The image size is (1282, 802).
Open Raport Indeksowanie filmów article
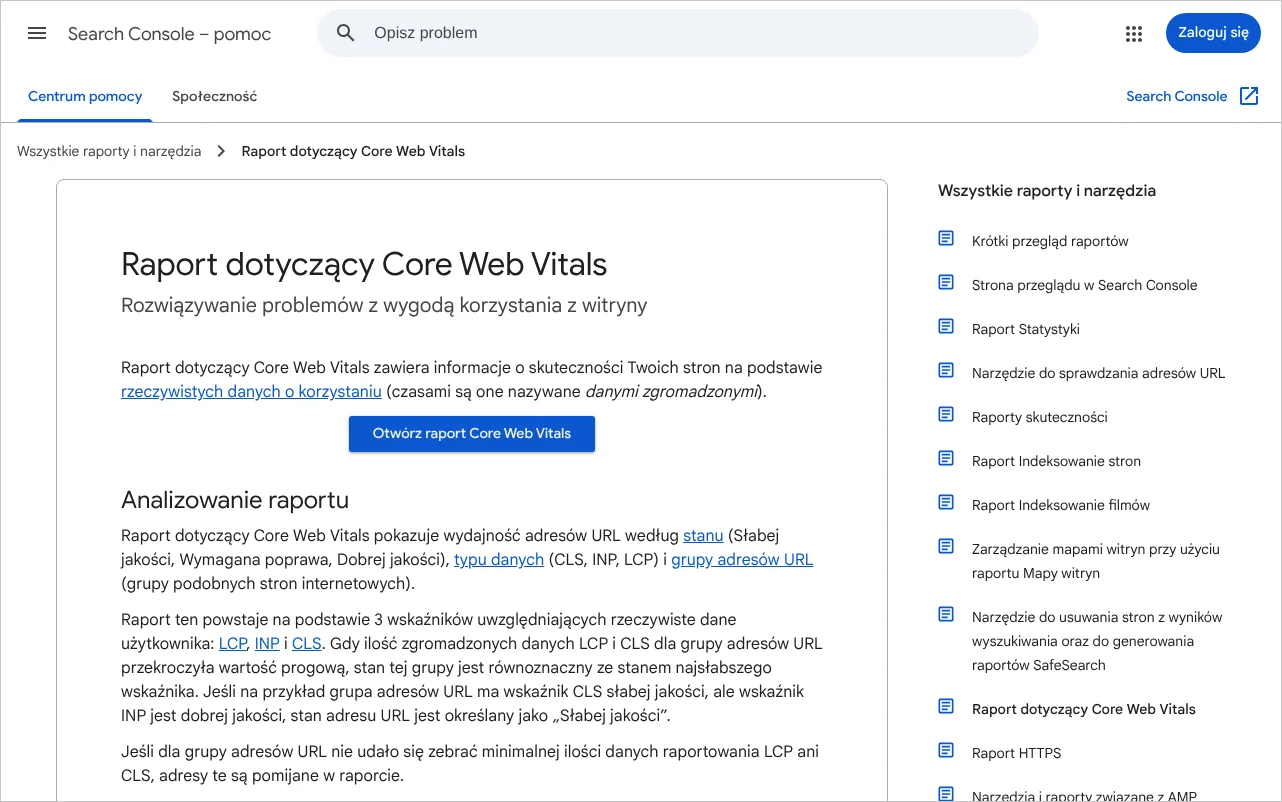(x=1061, y=505)
